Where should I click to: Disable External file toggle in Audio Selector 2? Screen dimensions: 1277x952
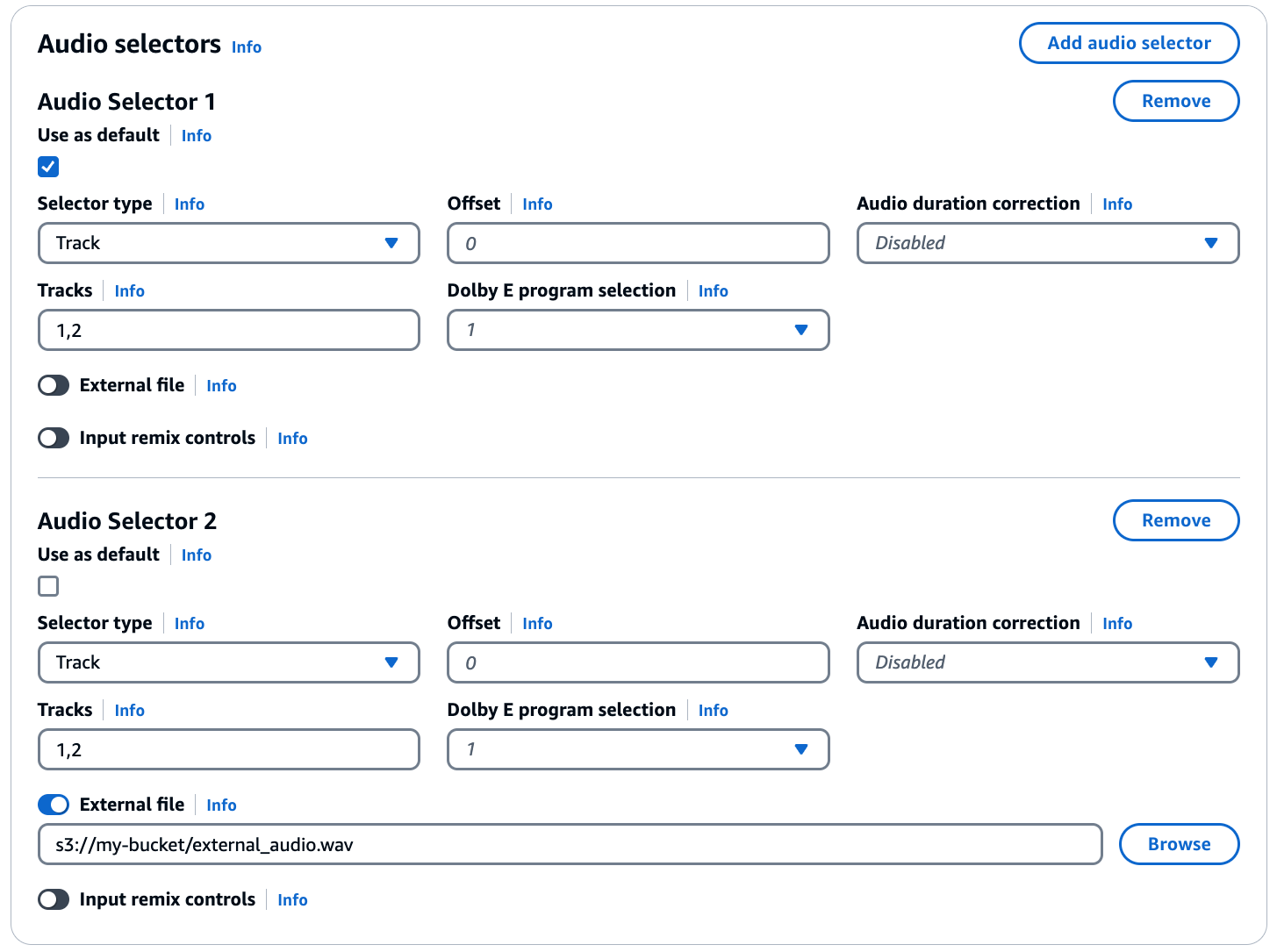click(x=54, y=805)
